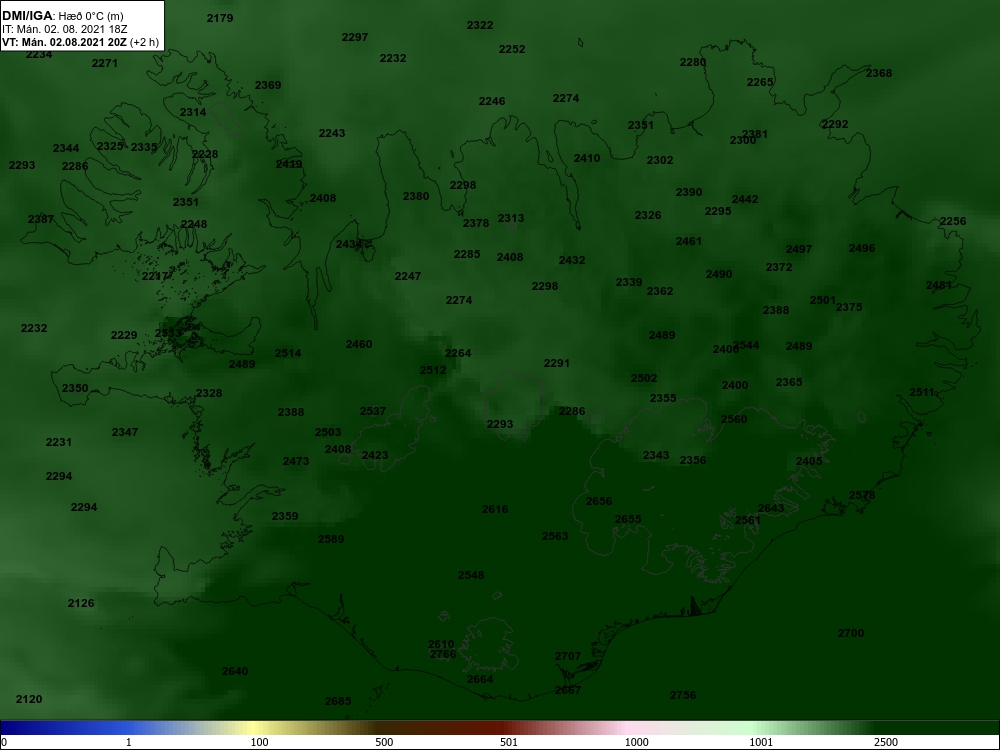Click the height value 2380
This screenshot has width=1000, height=750.
coord(416,196)
